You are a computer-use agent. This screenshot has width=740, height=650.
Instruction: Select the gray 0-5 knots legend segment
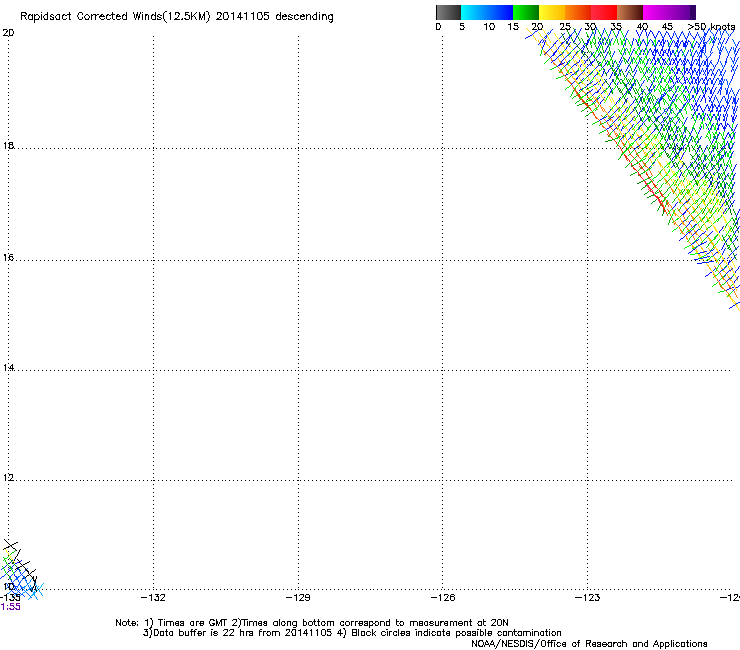coord(449,12)
